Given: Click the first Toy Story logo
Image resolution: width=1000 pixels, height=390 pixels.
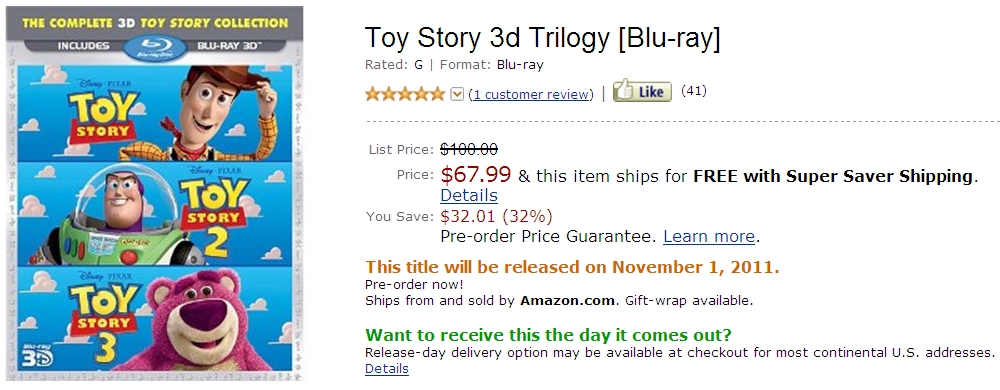Looking at the screenshot, I should click(x=103, y=116).
